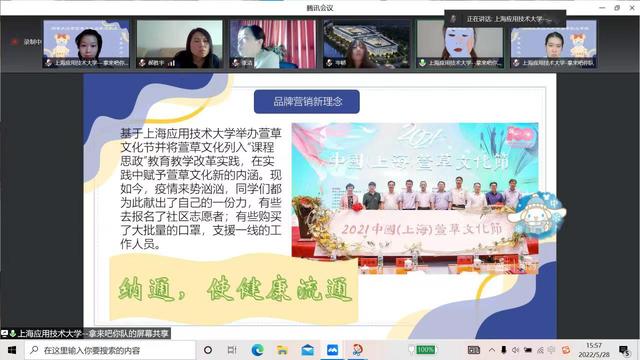Open the clock and date display

pos(594,350)
